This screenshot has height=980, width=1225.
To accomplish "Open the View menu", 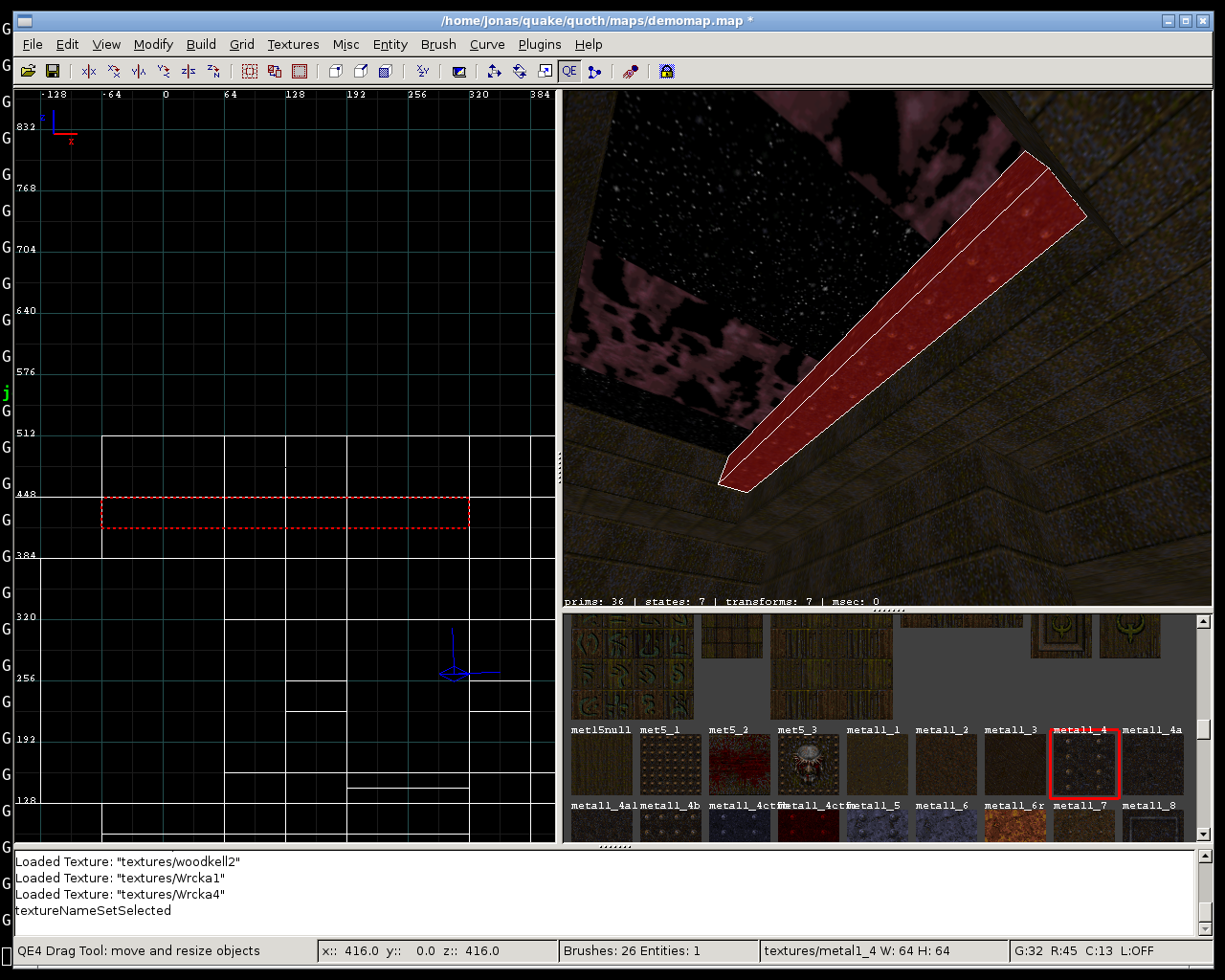I will click(x=106, y=44).
